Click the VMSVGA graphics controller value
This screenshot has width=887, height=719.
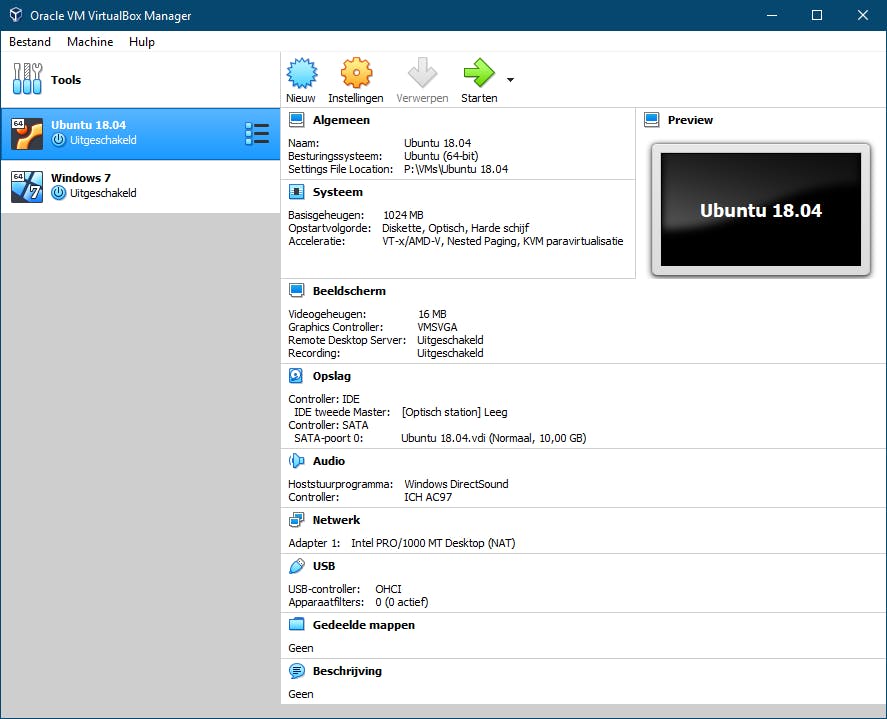pyautogui.click(x=437, y=327)
